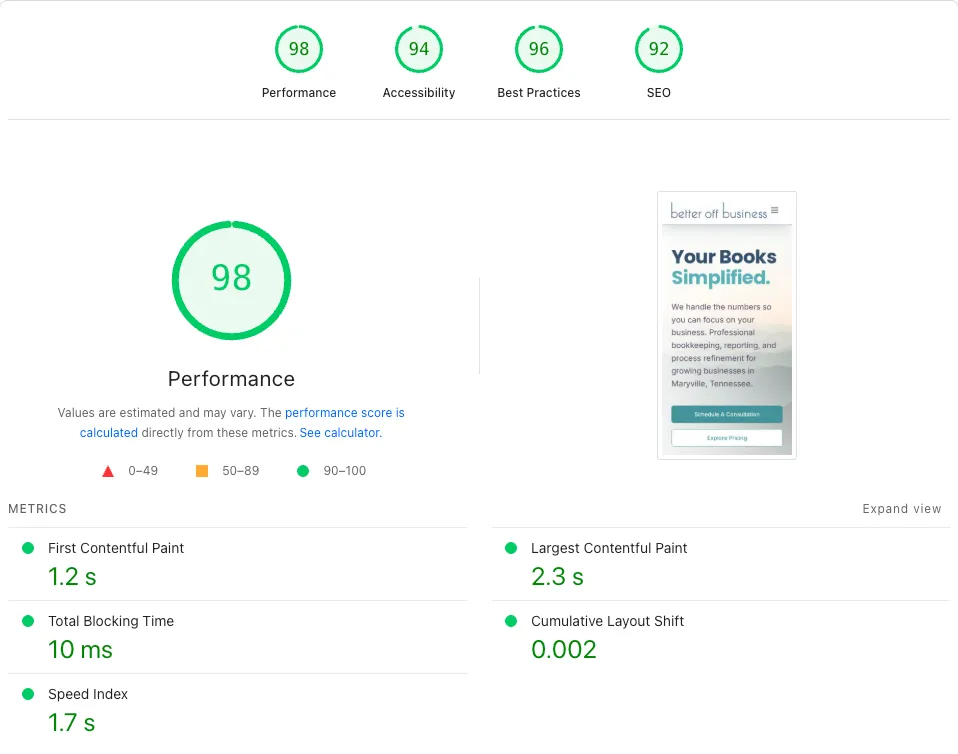Select the METRICS section label
Viewport: 958px width, 754px height.
point(37,508)
